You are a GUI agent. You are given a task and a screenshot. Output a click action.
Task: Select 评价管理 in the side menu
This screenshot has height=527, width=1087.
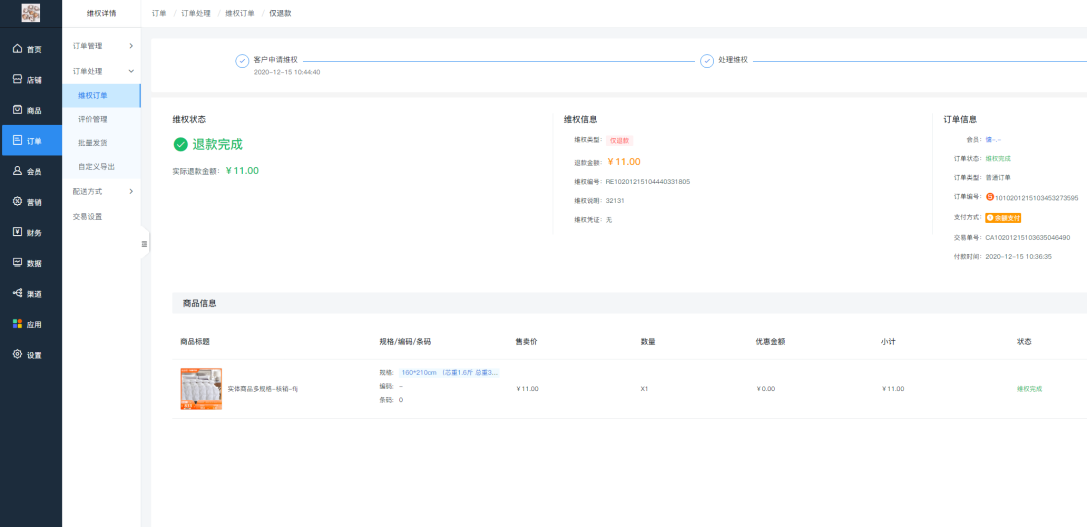[x=93, y=119]
